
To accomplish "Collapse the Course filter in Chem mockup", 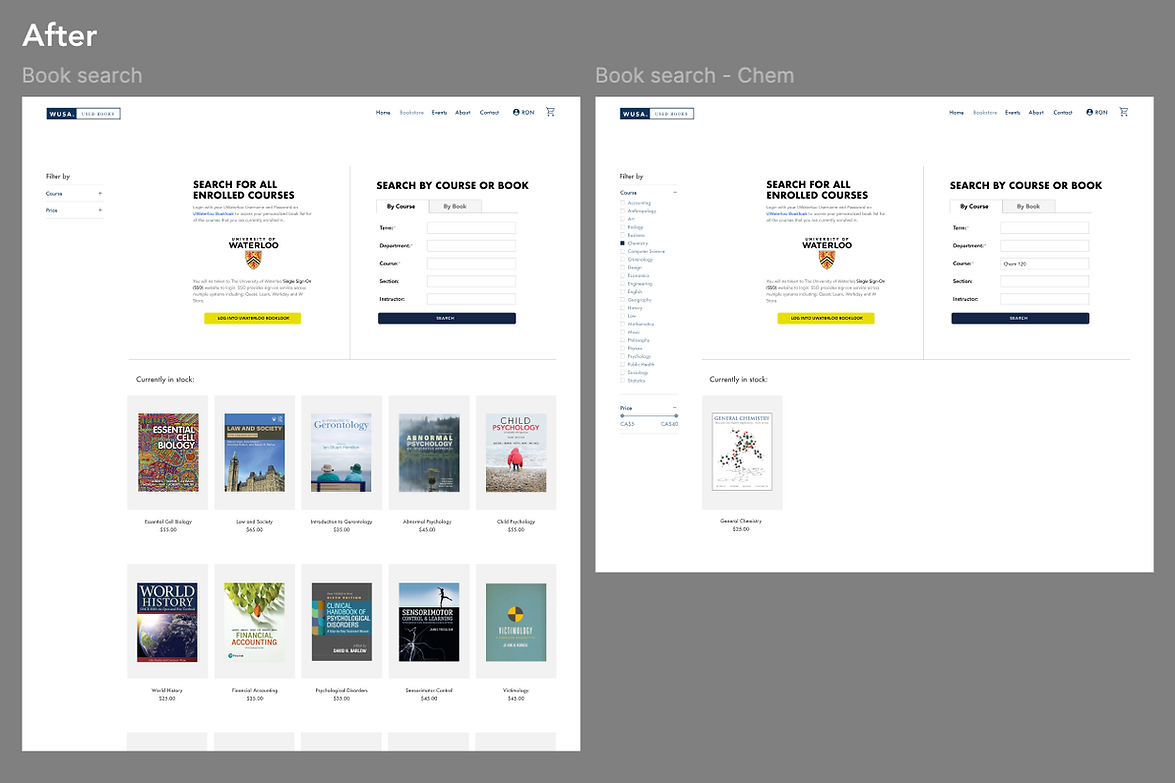I will [x=674, y=193].
